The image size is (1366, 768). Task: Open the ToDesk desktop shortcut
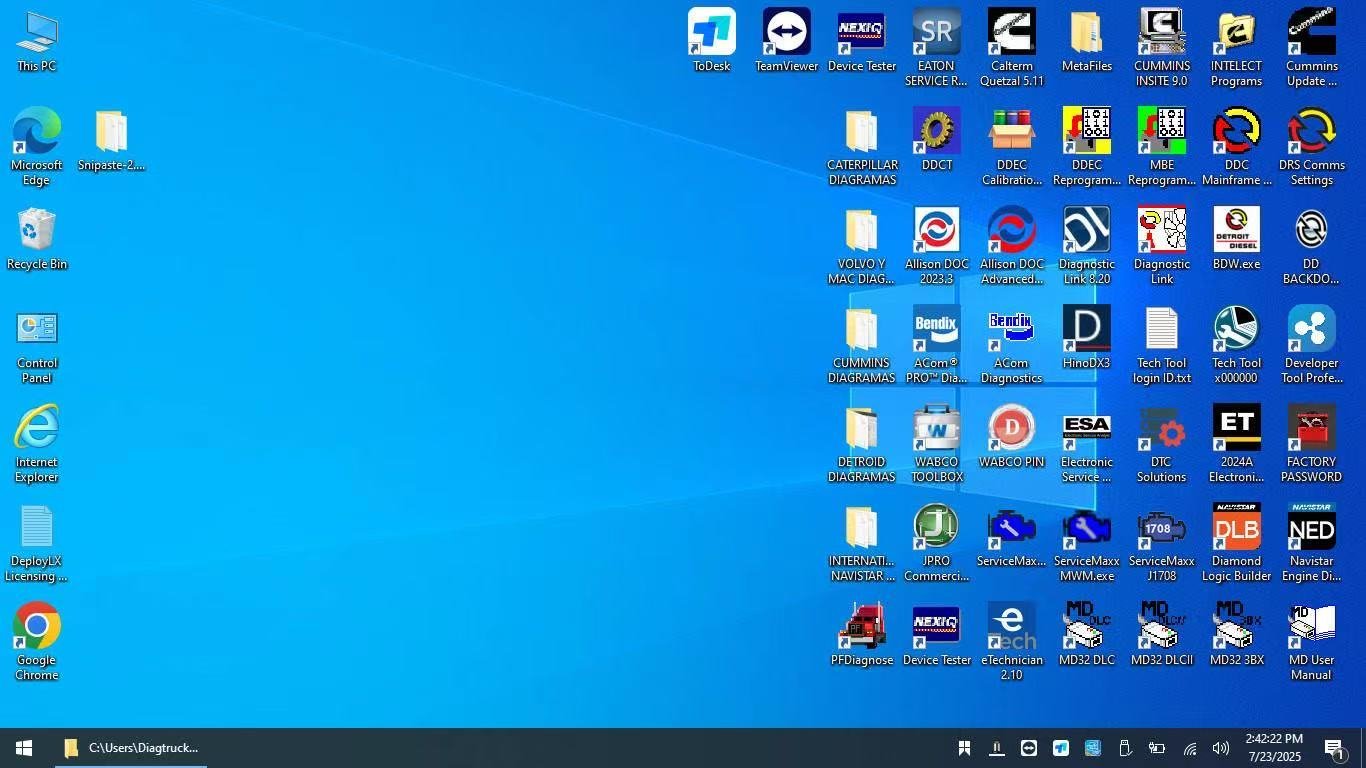point(711,33)
